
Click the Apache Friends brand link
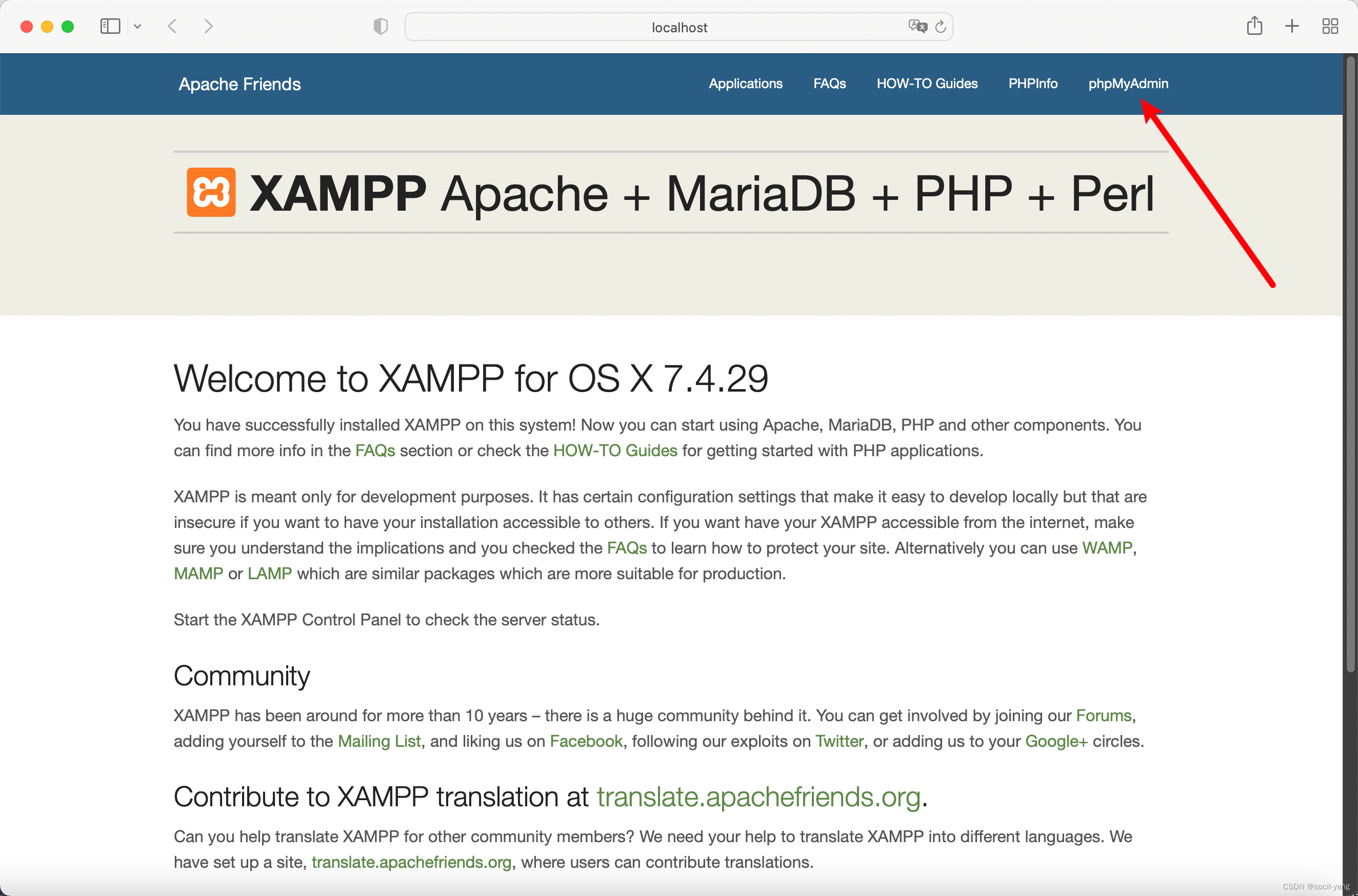click(239, 84)
